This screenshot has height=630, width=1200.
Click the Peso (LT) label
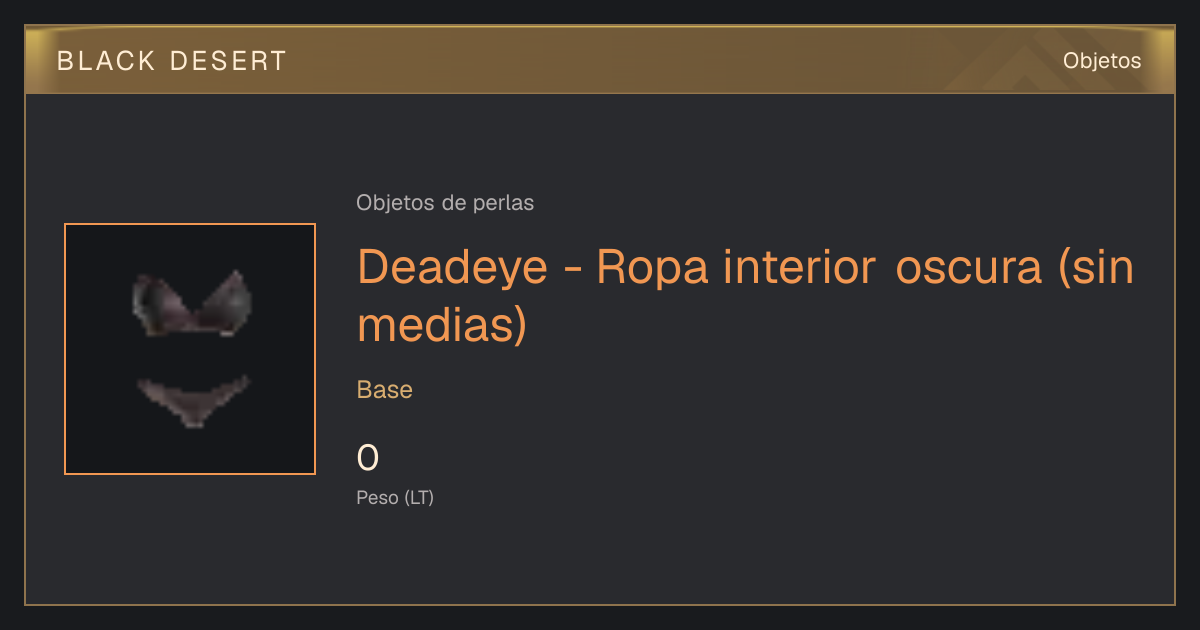click(x=395, y=498)
